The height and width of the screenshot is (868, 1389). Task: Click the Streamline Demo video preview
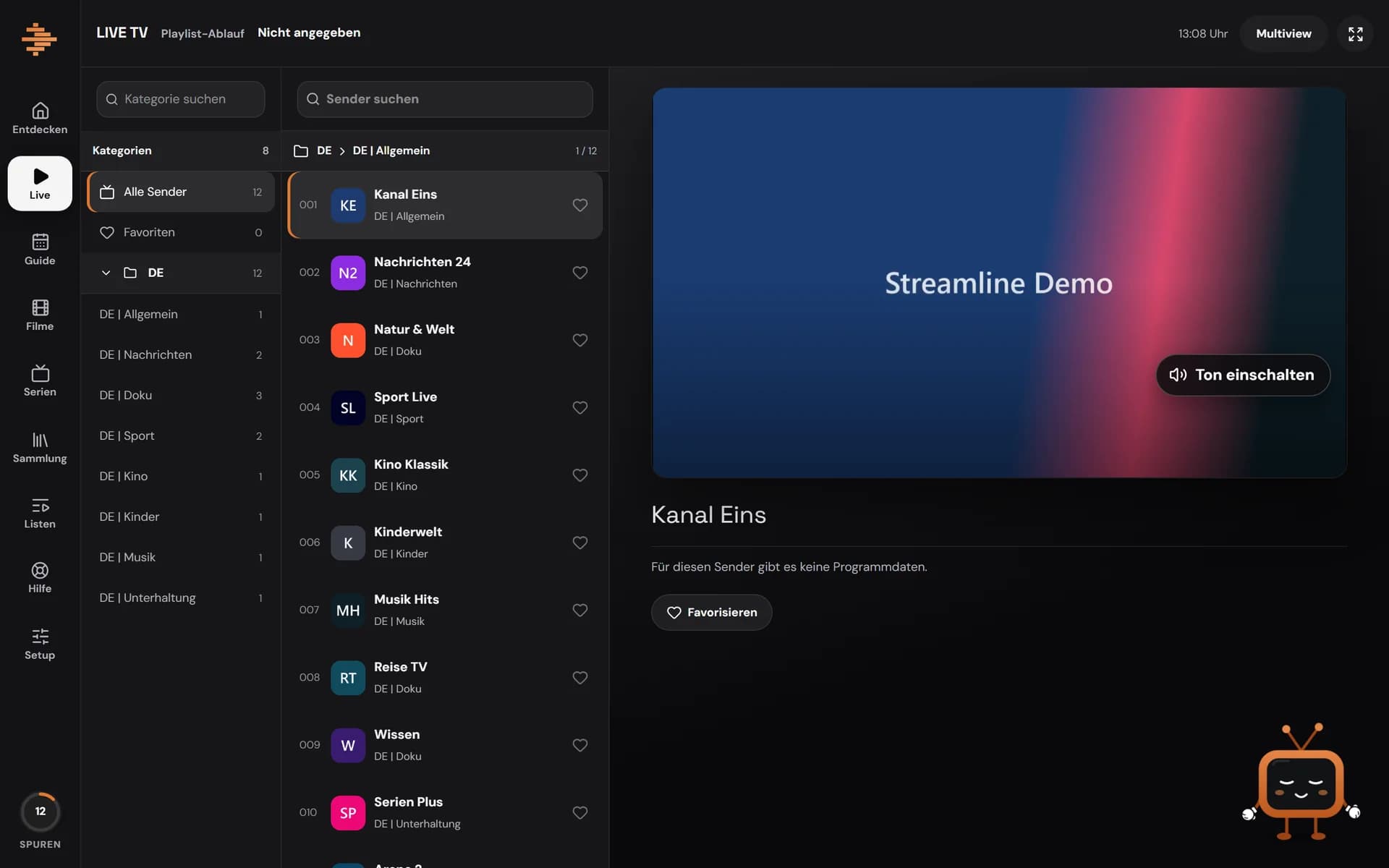999,283
